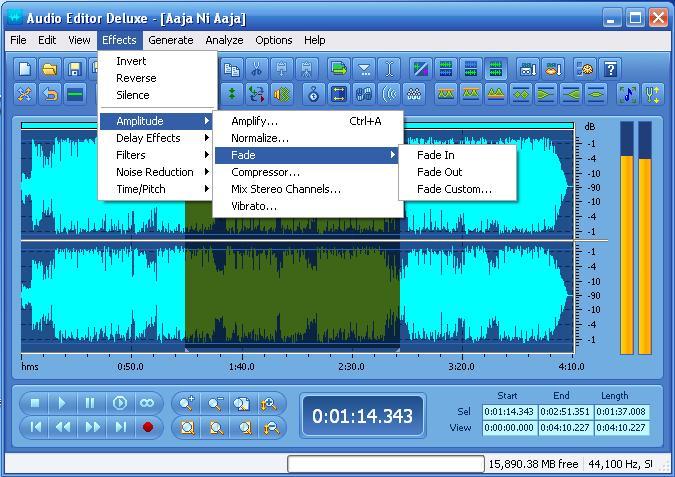The width and height of the screenshot is (675, 477).
Task: Click the 2:30.0 timeline mark
Action: [351, 367]
